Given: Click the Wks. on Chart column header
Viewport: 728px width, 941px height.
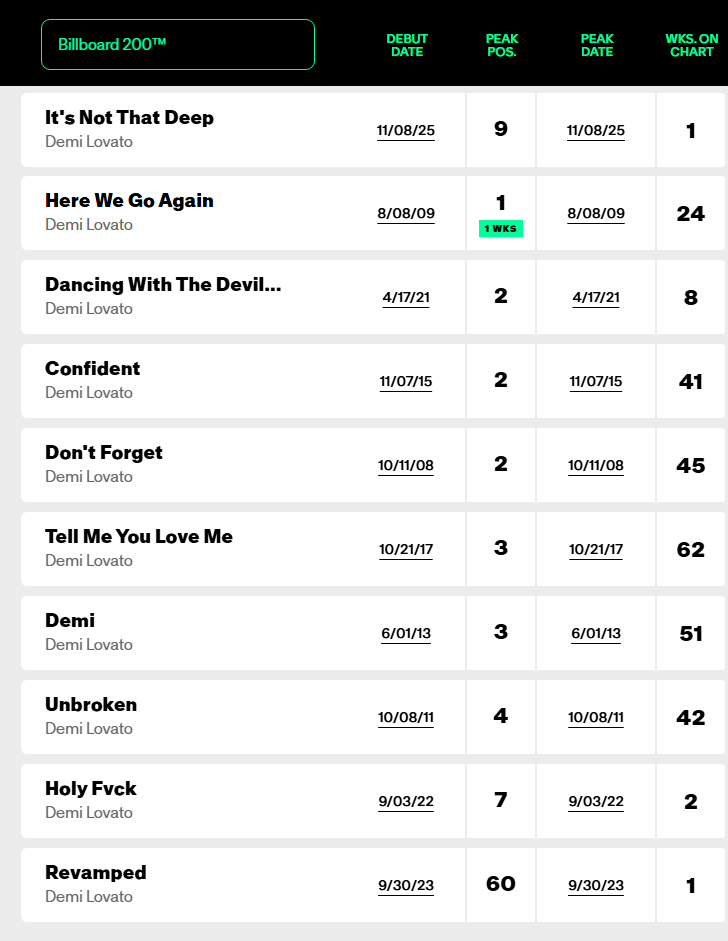Looking at the screenshot, I should (692, 45).
